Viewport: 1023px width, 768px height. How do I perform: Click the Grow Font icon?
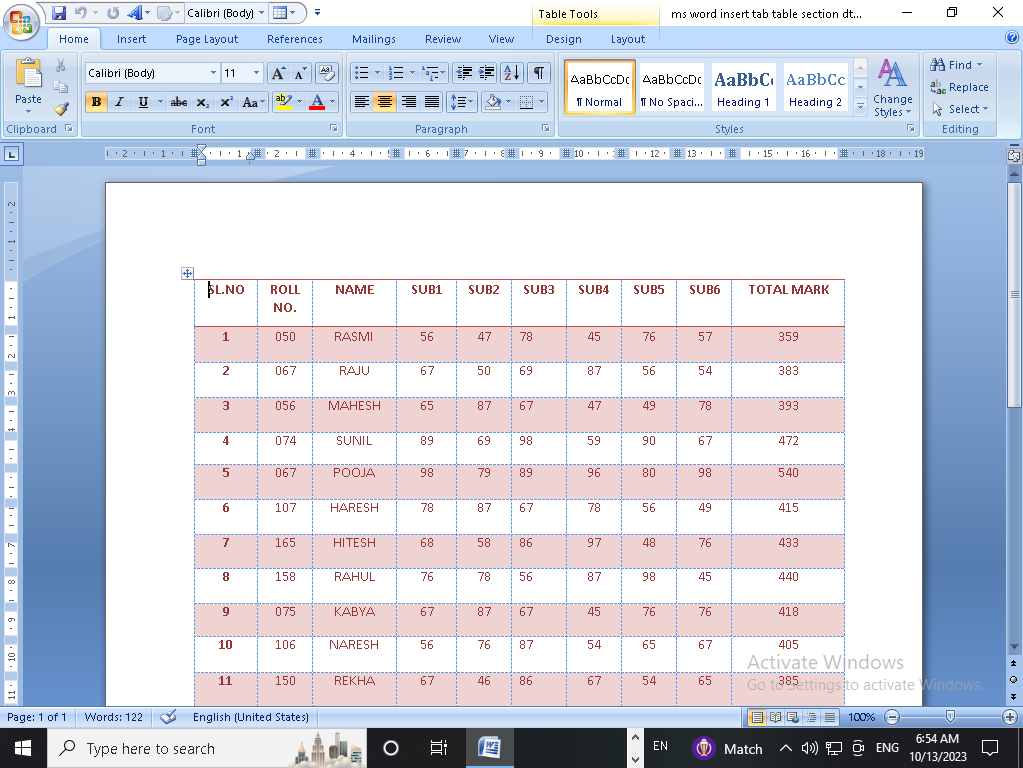(x=279, y=73)
